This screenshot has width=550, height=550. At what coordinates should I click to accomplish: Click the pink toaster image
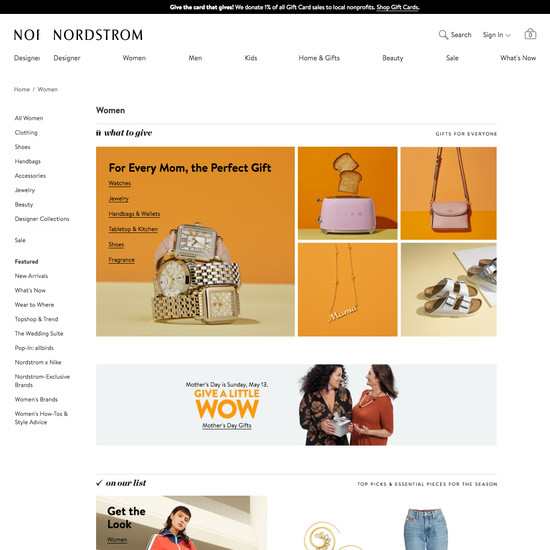pos(348,193)
